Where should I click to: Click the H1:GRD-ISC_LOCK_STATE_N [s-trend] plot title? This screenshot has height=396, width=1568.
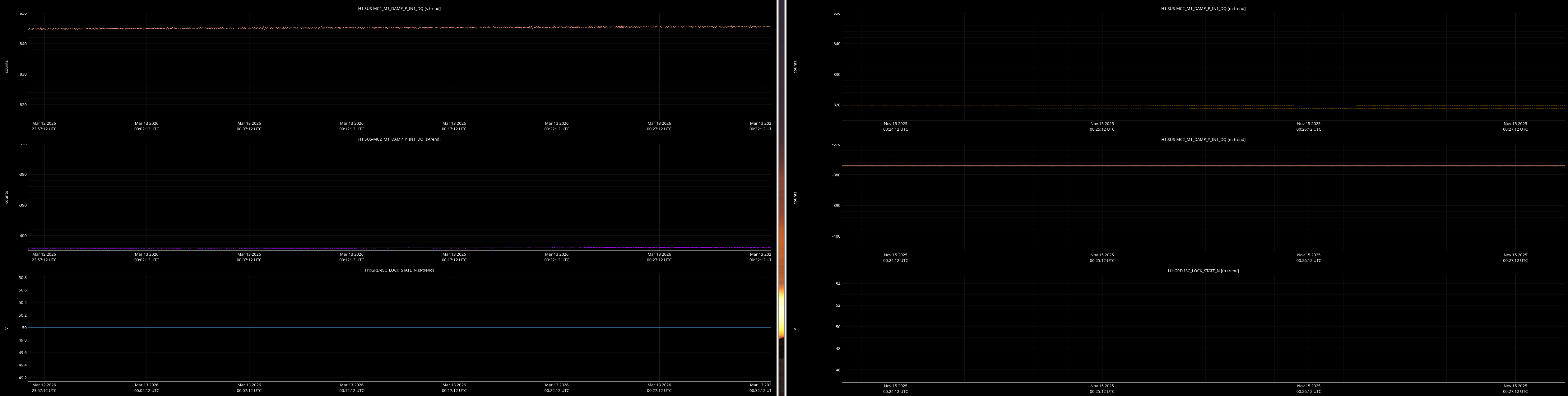[x=399, y=270]
